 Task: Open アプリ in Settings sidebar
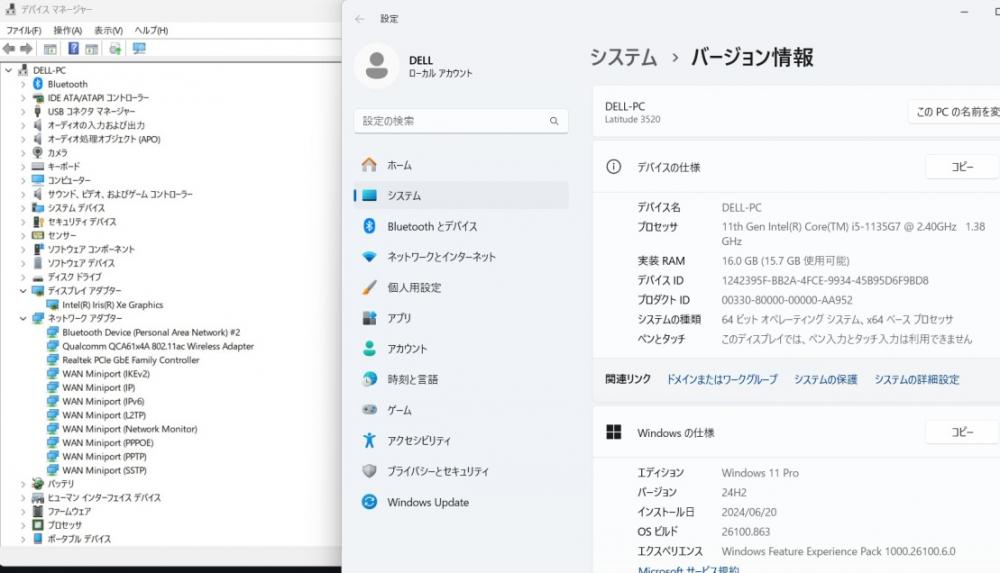pos(460,318)
